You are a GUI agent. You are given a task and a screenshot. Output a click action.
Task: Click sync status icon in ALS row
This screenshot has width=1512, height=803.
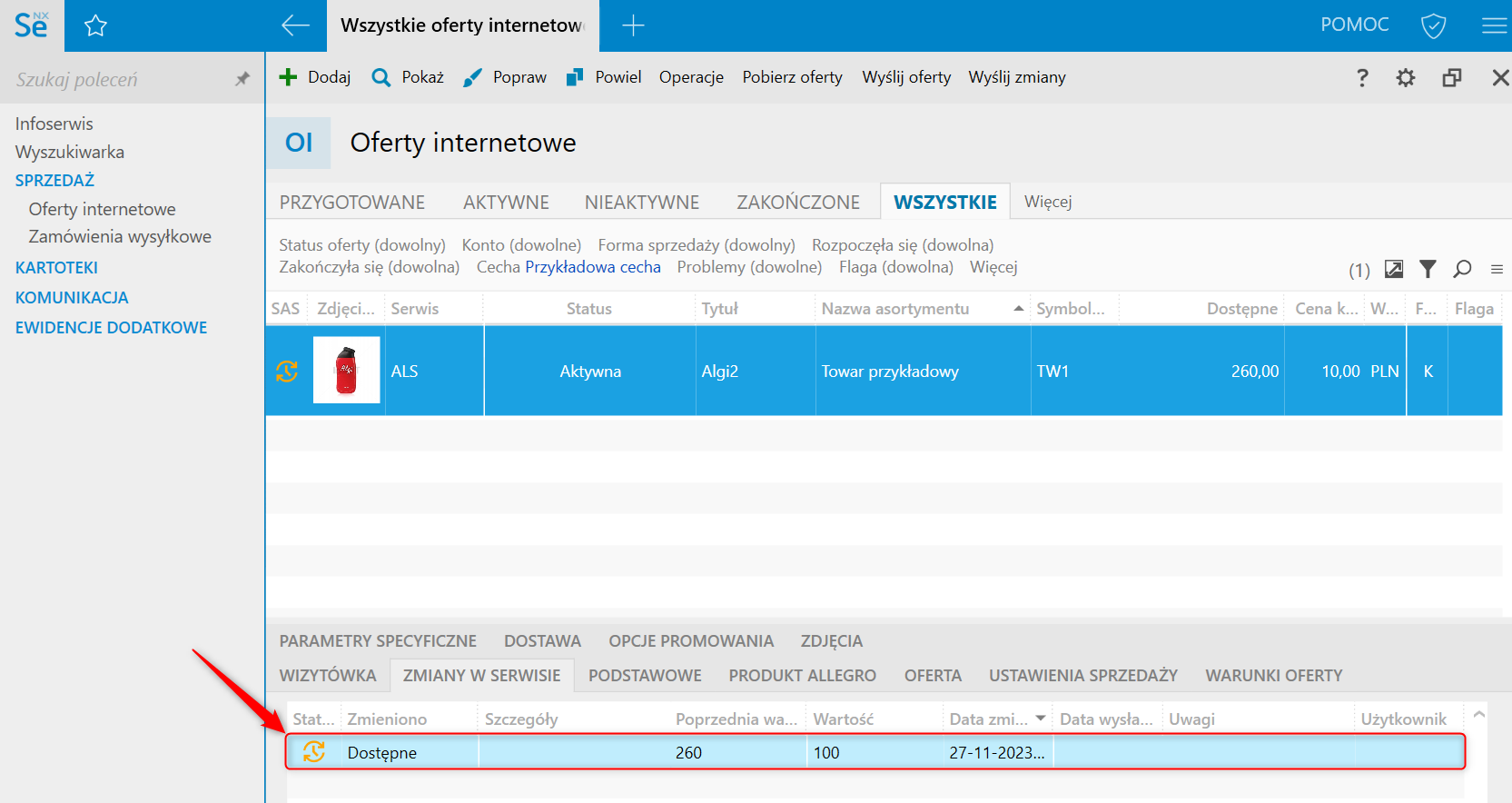287,371
